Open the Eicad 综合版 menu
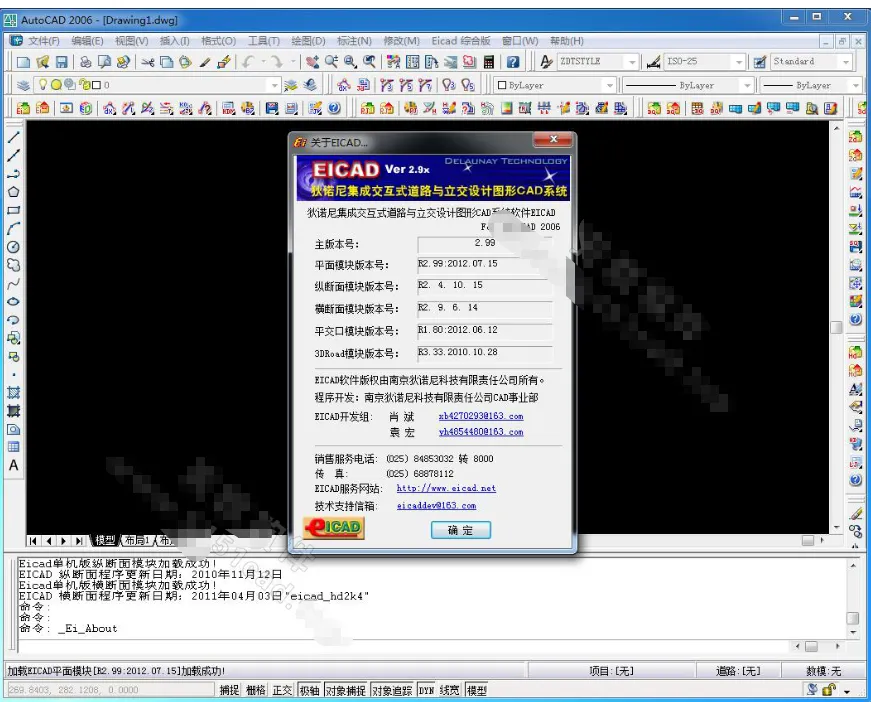 [460, 41]
